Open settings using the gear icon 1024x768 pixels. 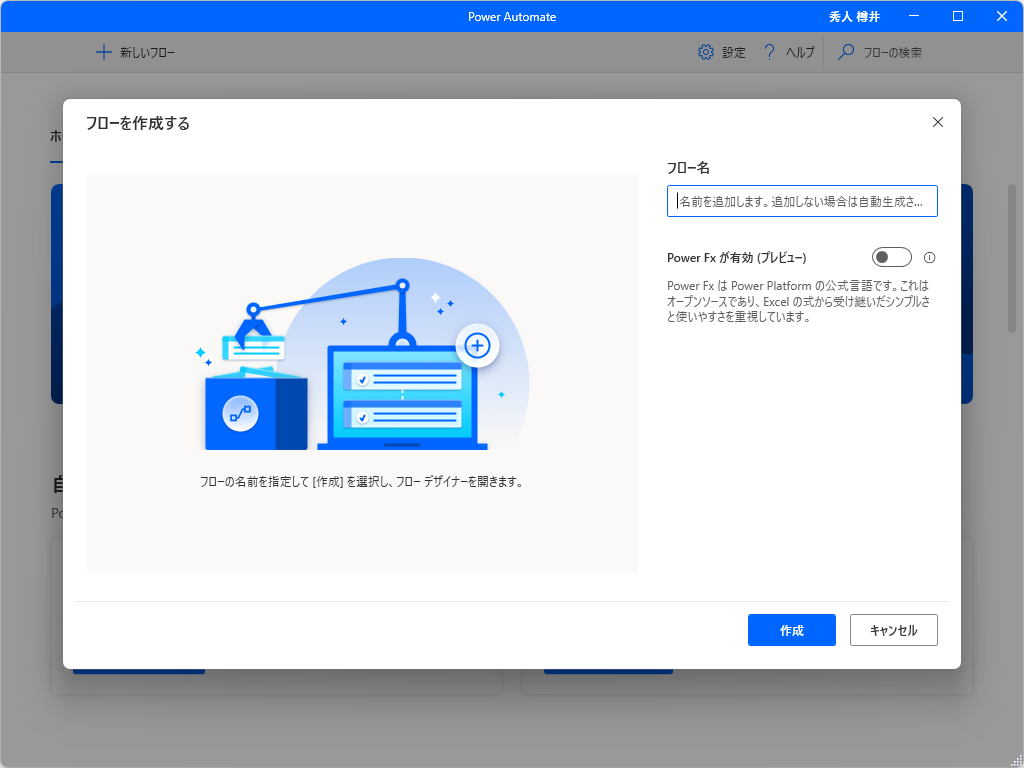tap(706, 52)
